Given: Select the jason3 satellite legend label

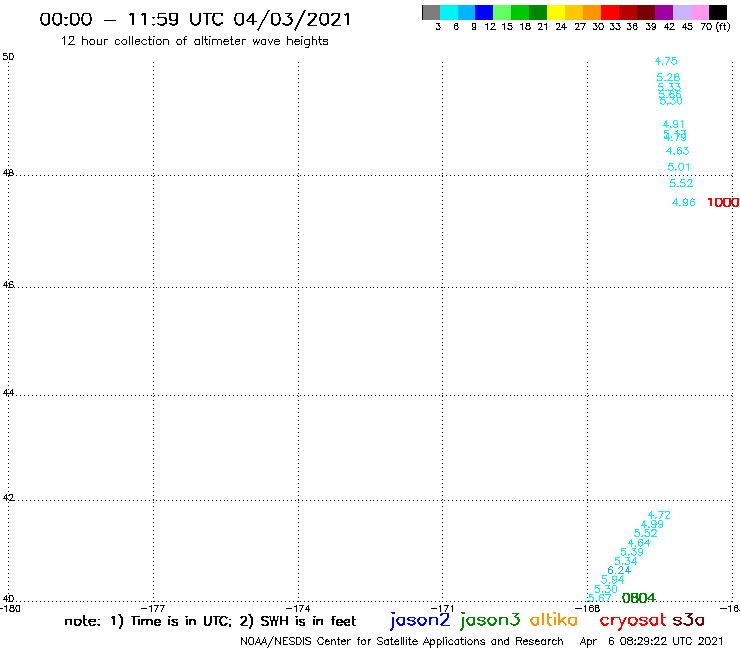Looking at the screenshot, I should (x=490, y=620).
